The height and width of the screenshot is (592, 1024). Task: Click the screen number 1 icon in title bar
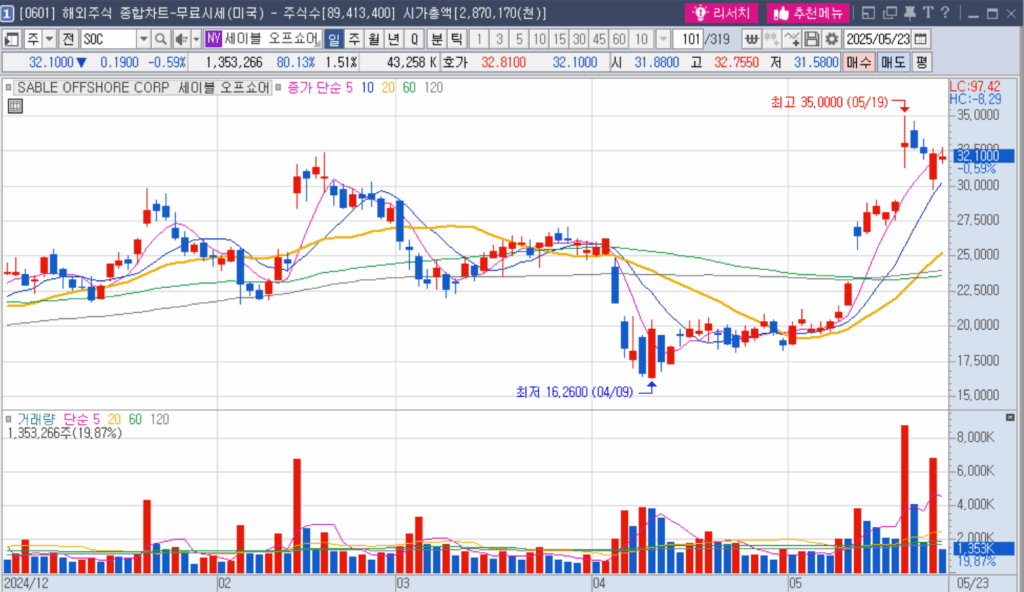tap(7, 13)
